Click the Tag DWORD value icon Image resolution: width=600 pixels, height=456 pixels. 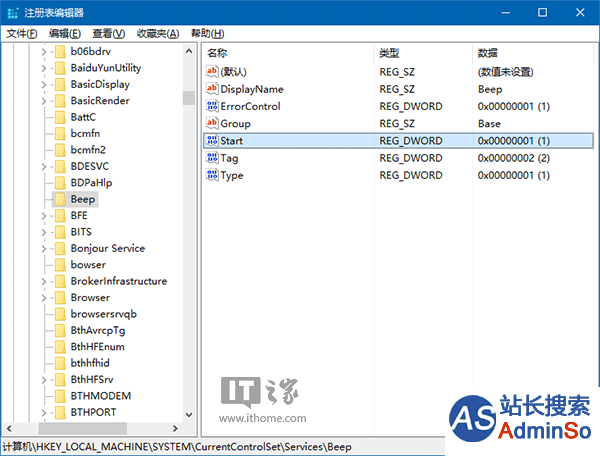pos(212,158)
